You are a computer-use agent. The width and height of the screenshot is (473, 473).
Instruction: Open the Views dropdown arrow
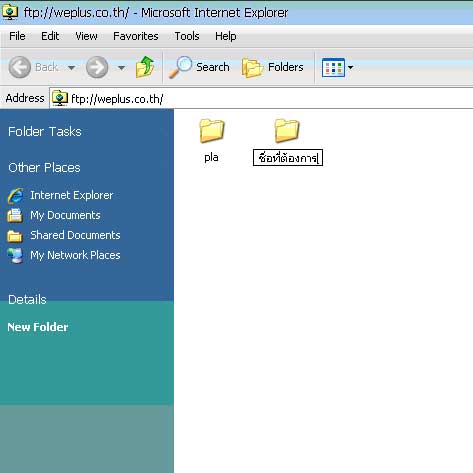pos(350,68)
